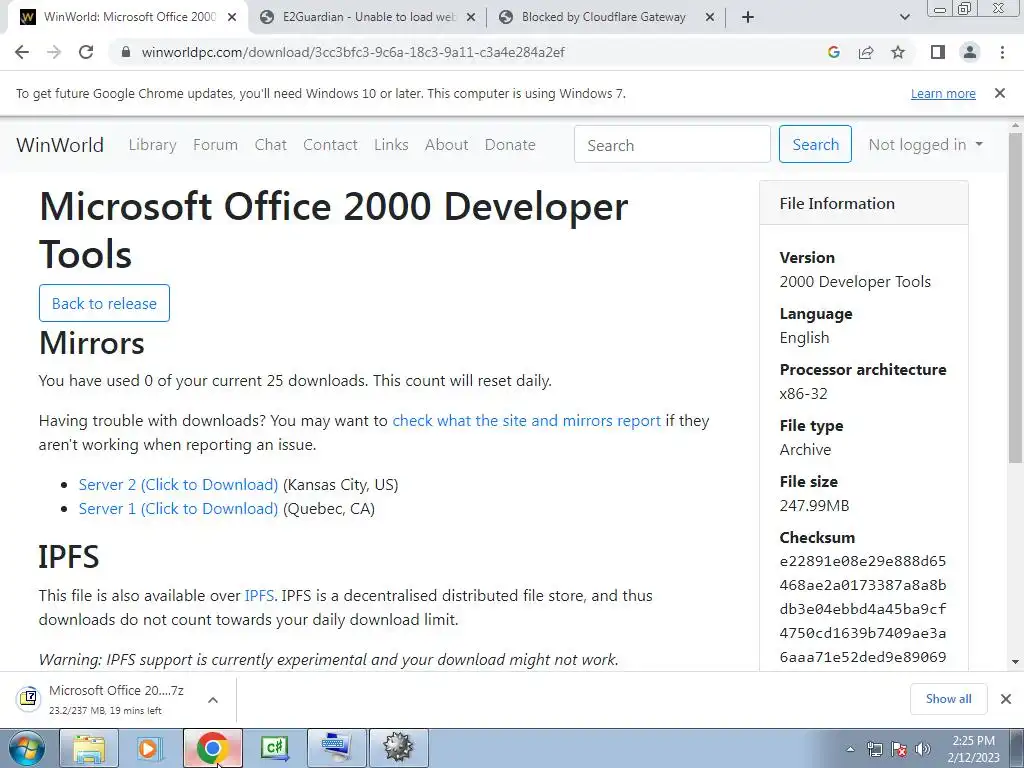The height and width of the screenshot is (768, 1024).
Task: Open the Donate nav item
Action: coord(510,144)
